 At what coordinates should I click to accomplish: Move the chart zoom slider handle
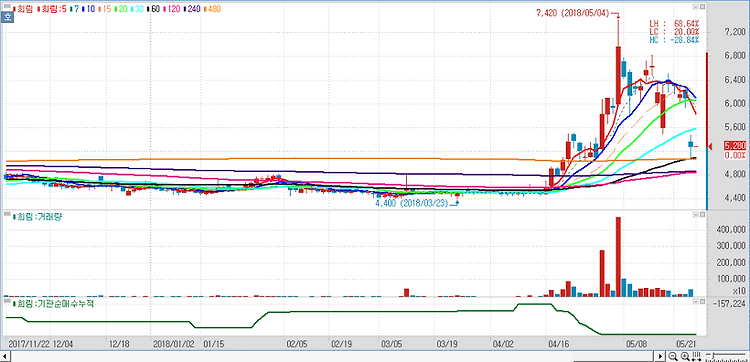tap(712, 356)
